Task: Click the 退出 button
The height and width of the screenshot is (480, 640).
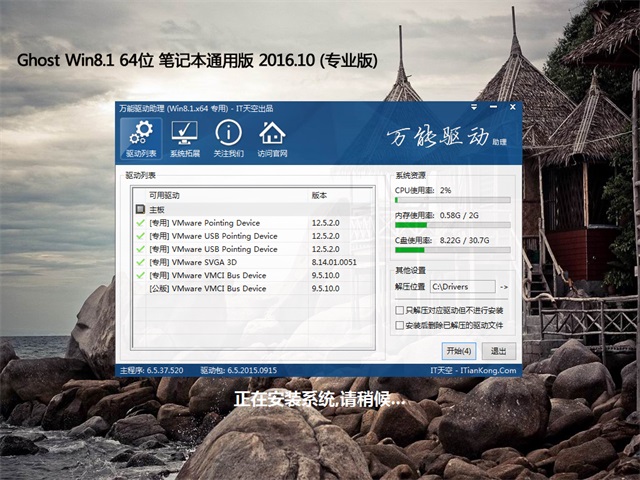Action: (497, 351)
